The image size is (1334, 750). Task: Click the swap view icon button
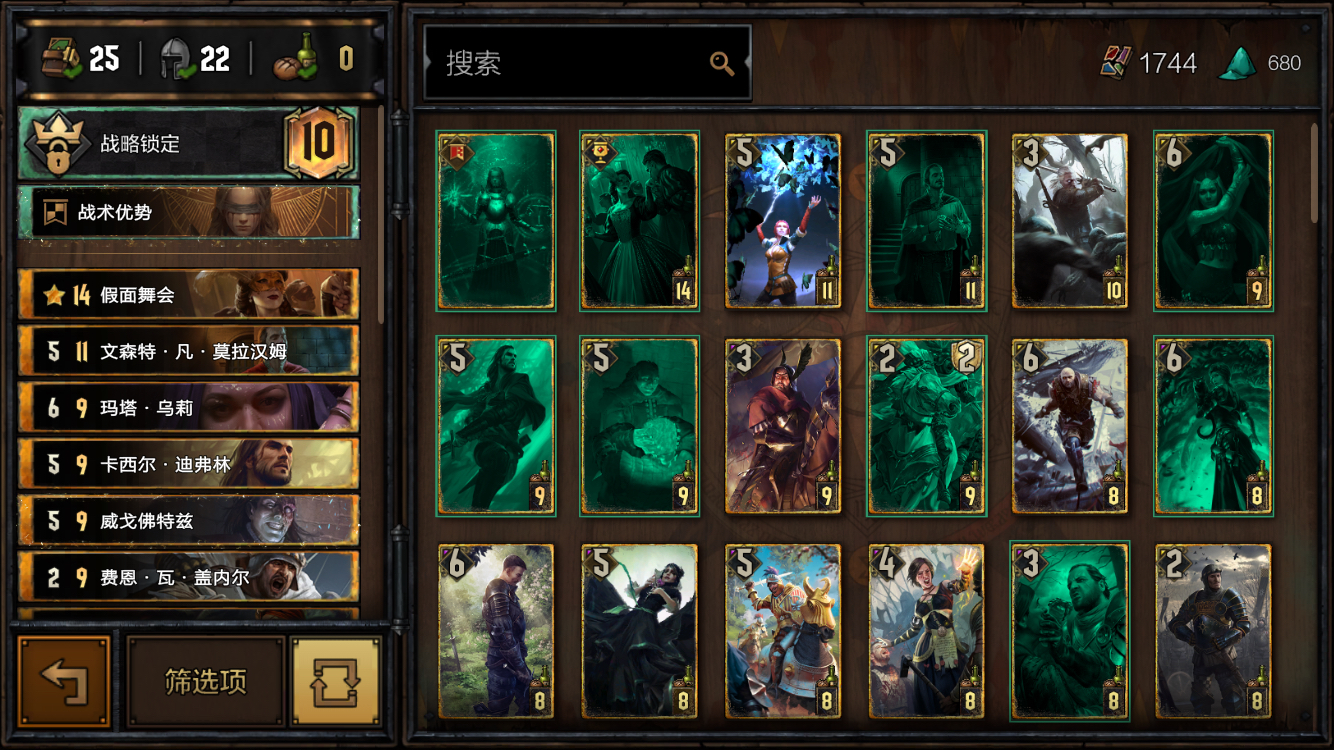pos(335,681)
